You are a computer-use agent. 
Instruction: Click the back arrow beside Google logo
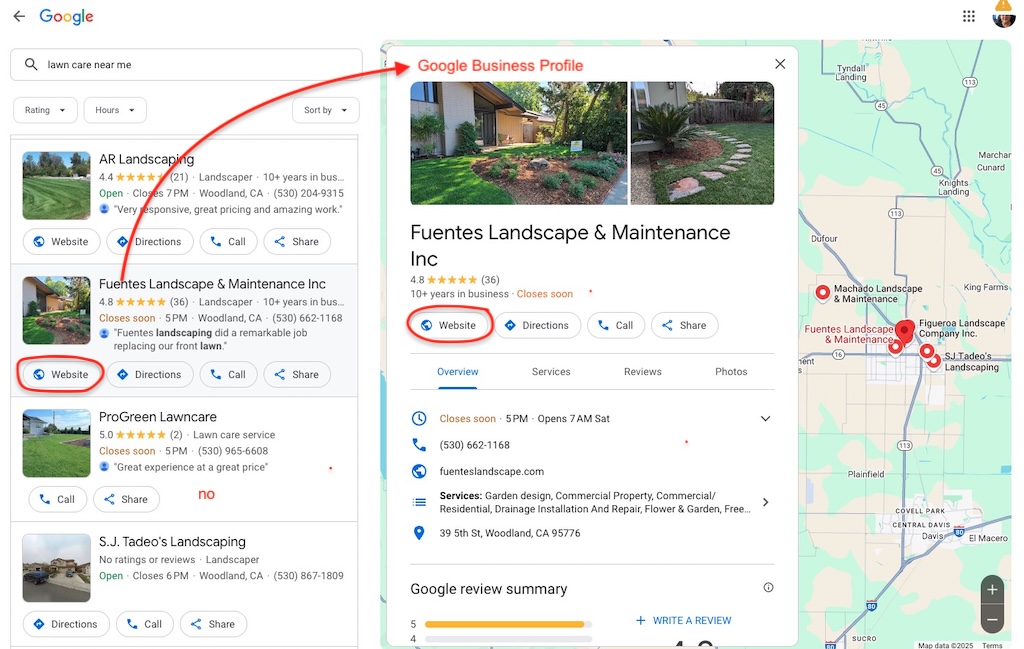tap(19, 16)
